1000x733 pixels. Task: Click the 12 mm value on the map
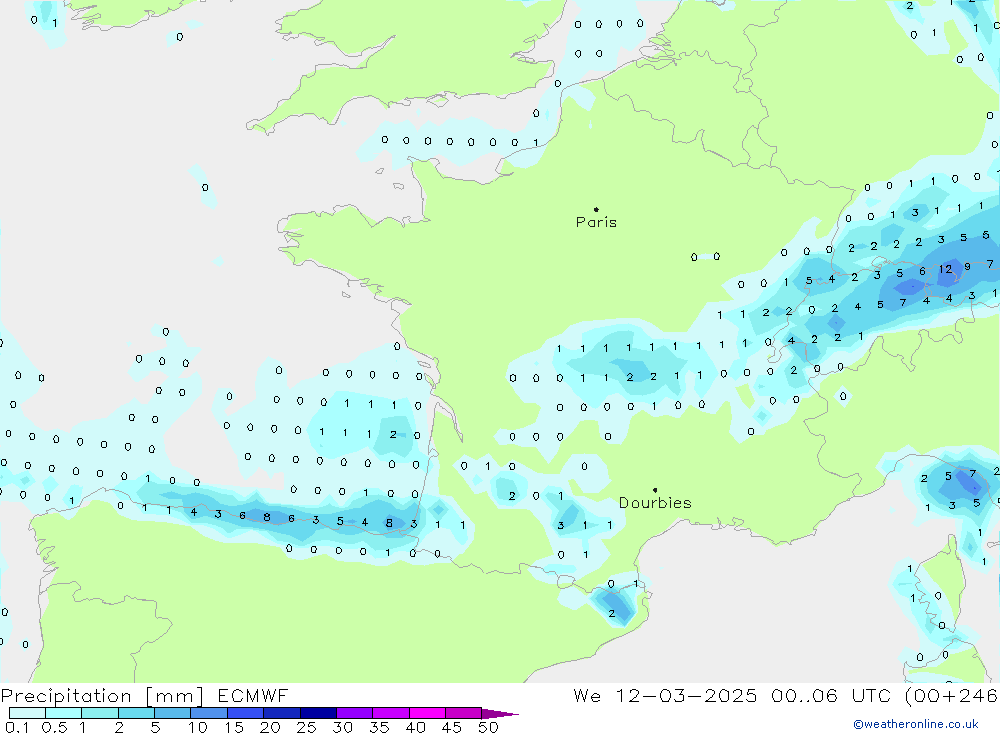click(945, 269)
